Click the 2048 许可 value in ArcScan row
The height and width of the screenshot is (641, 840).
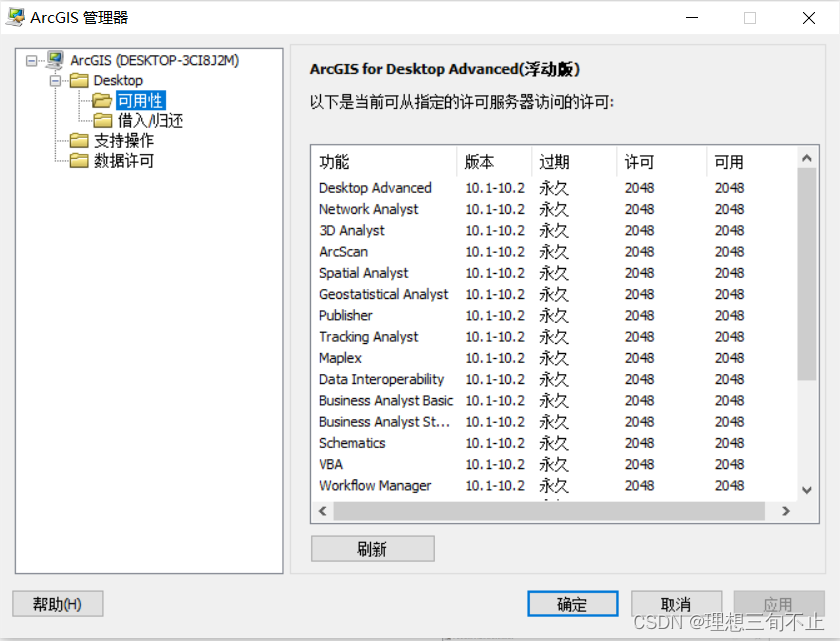coord(640,252)
